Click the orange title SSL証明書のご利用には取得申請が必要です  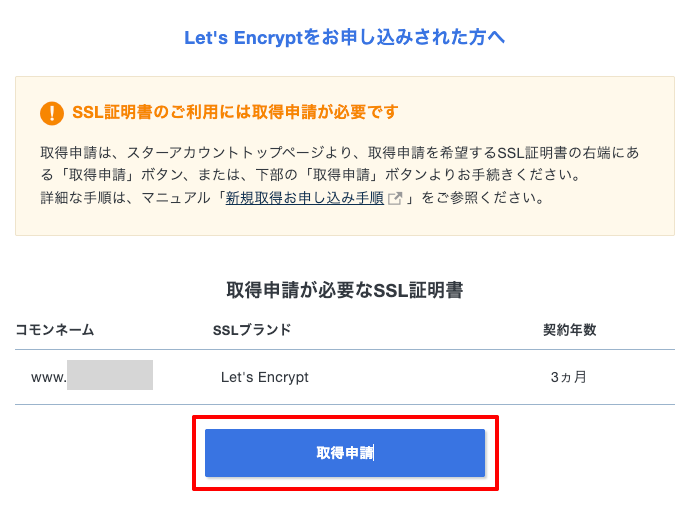pyautogui.click(x=235, y=112)
